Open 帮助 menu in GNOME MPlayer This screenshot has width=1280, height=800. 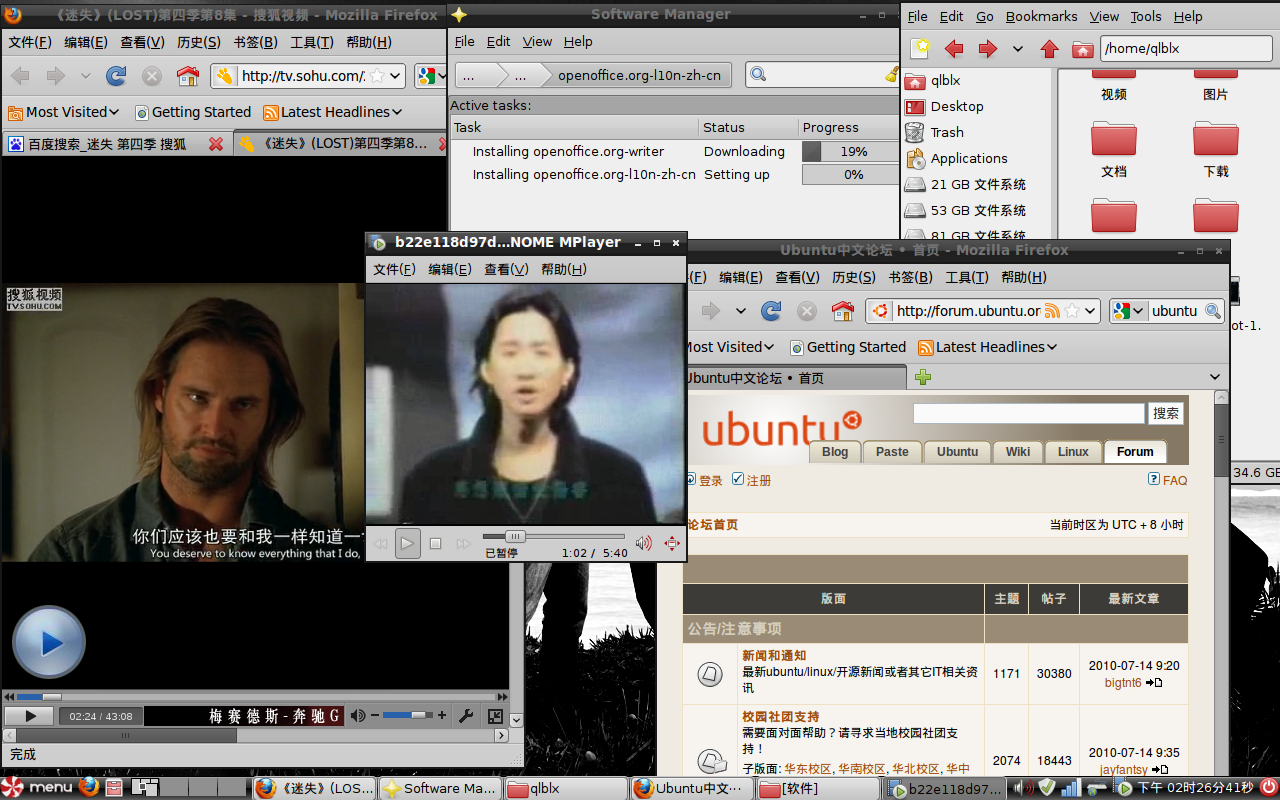coord(563,269)
